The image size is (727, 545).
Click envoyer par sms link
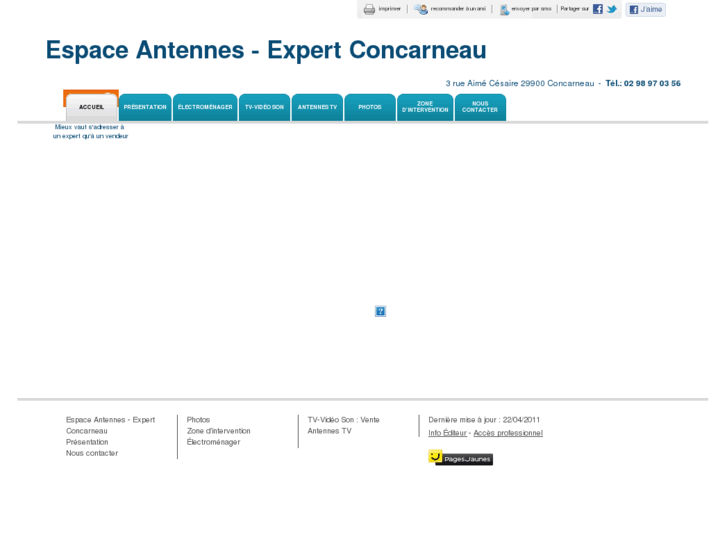531,9
